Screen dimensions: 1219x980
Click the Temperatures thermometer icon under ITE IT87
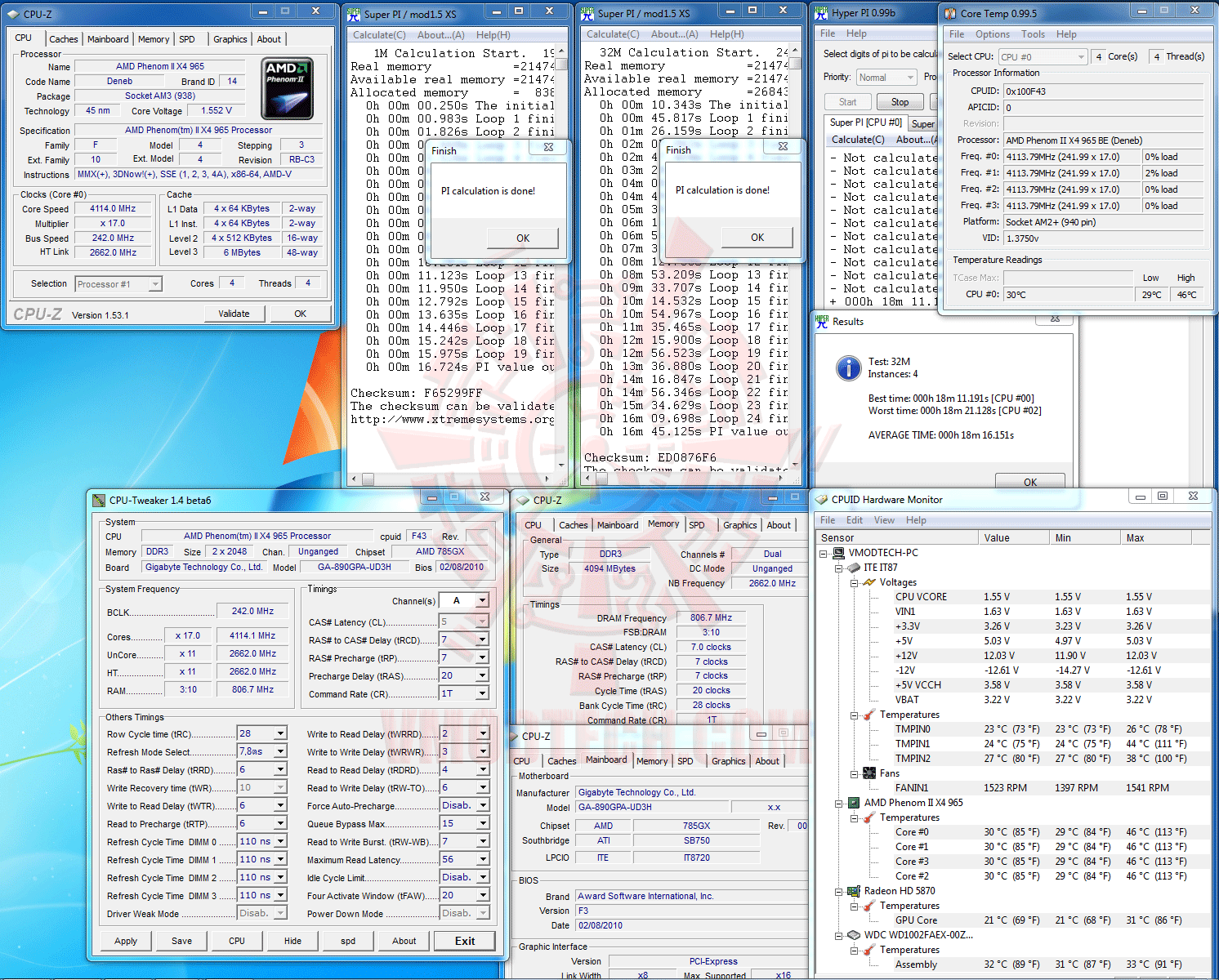[x=869, y=715]
